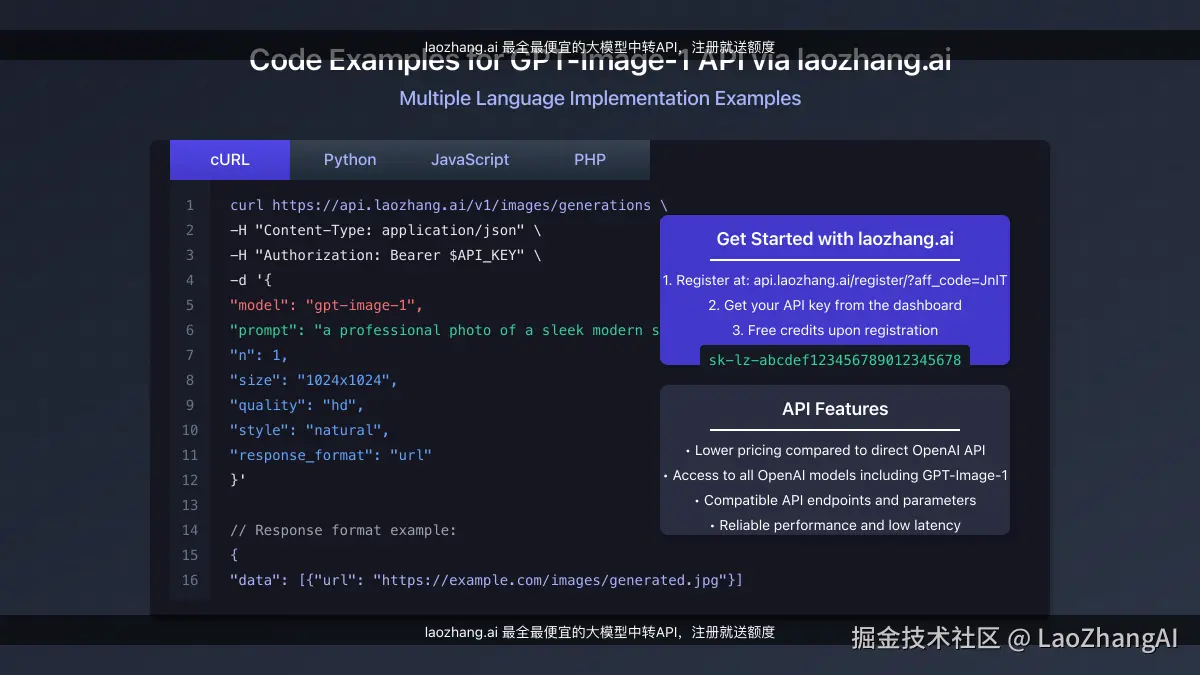Click the Get Started with laozhang.ai heading
Image resolution: width=1200 pixels, height=675 pixels.
pyautogui.click(x=834, y=239)
